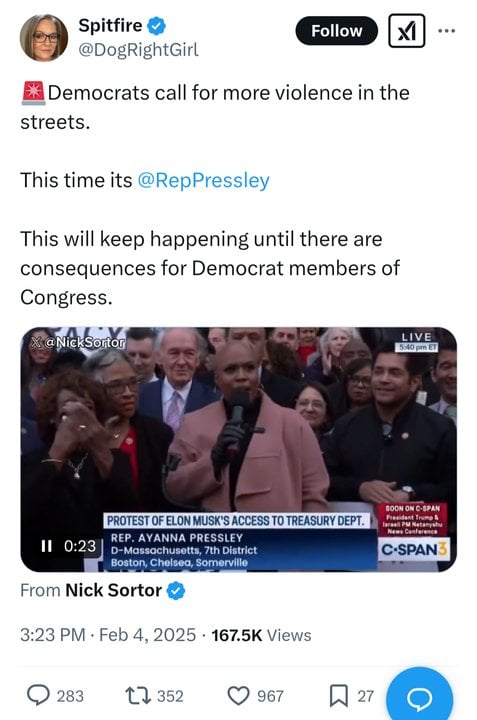The height and width of the screenshot is (720, 477).
Task: Open Spitfire's profile avatar
Action: click(44, 38)
